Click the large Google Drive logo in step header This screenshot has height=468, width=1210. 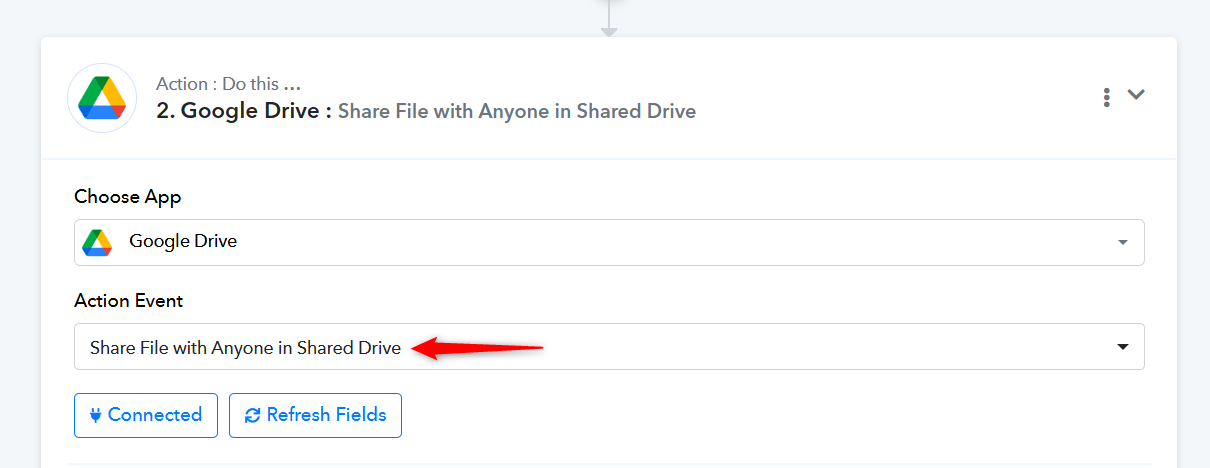pyautogui.click(x=102, y=98)
